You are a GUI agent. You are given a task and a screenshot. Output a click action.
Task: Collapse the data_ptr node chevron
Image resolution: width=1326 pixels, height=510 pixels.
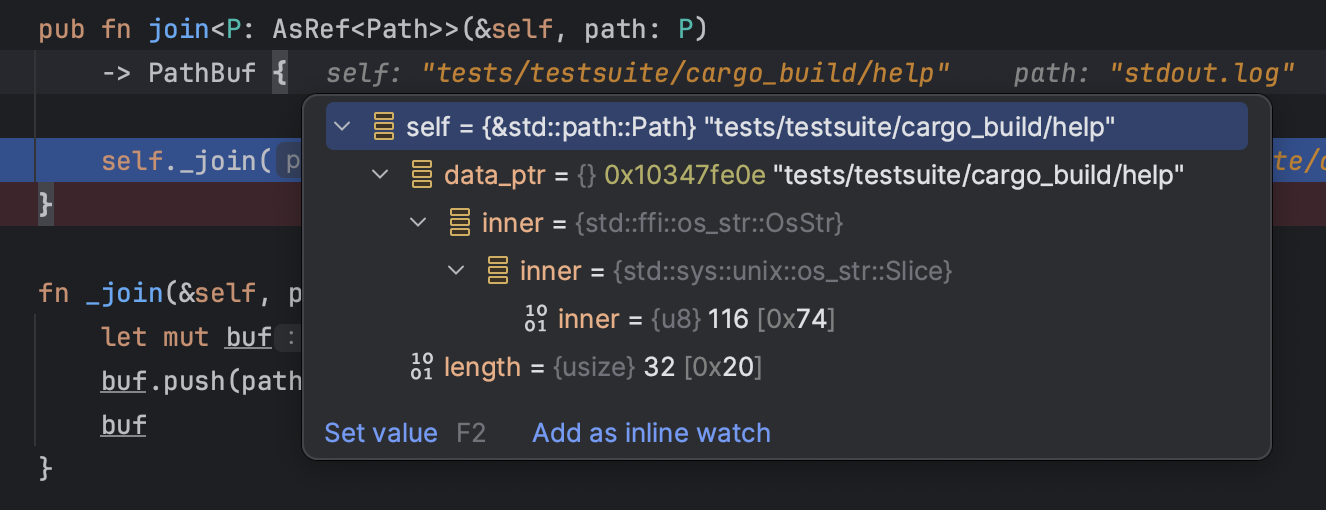pos(380,175)
